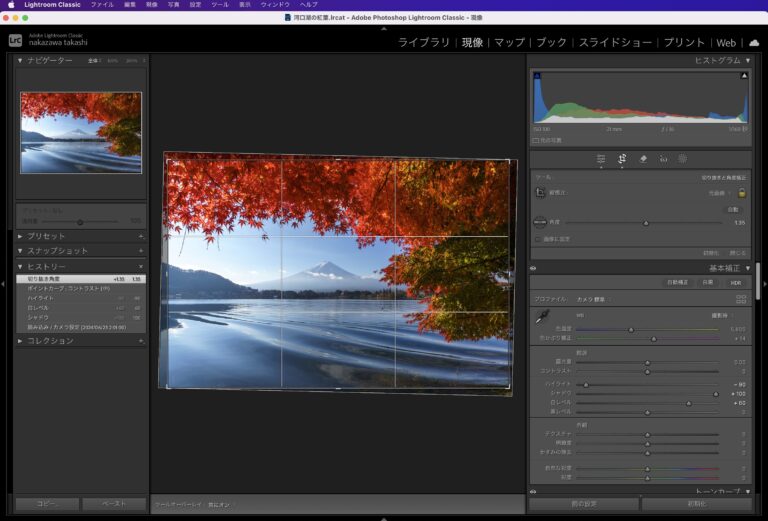Click the straighten angle level tool icon

540,222
